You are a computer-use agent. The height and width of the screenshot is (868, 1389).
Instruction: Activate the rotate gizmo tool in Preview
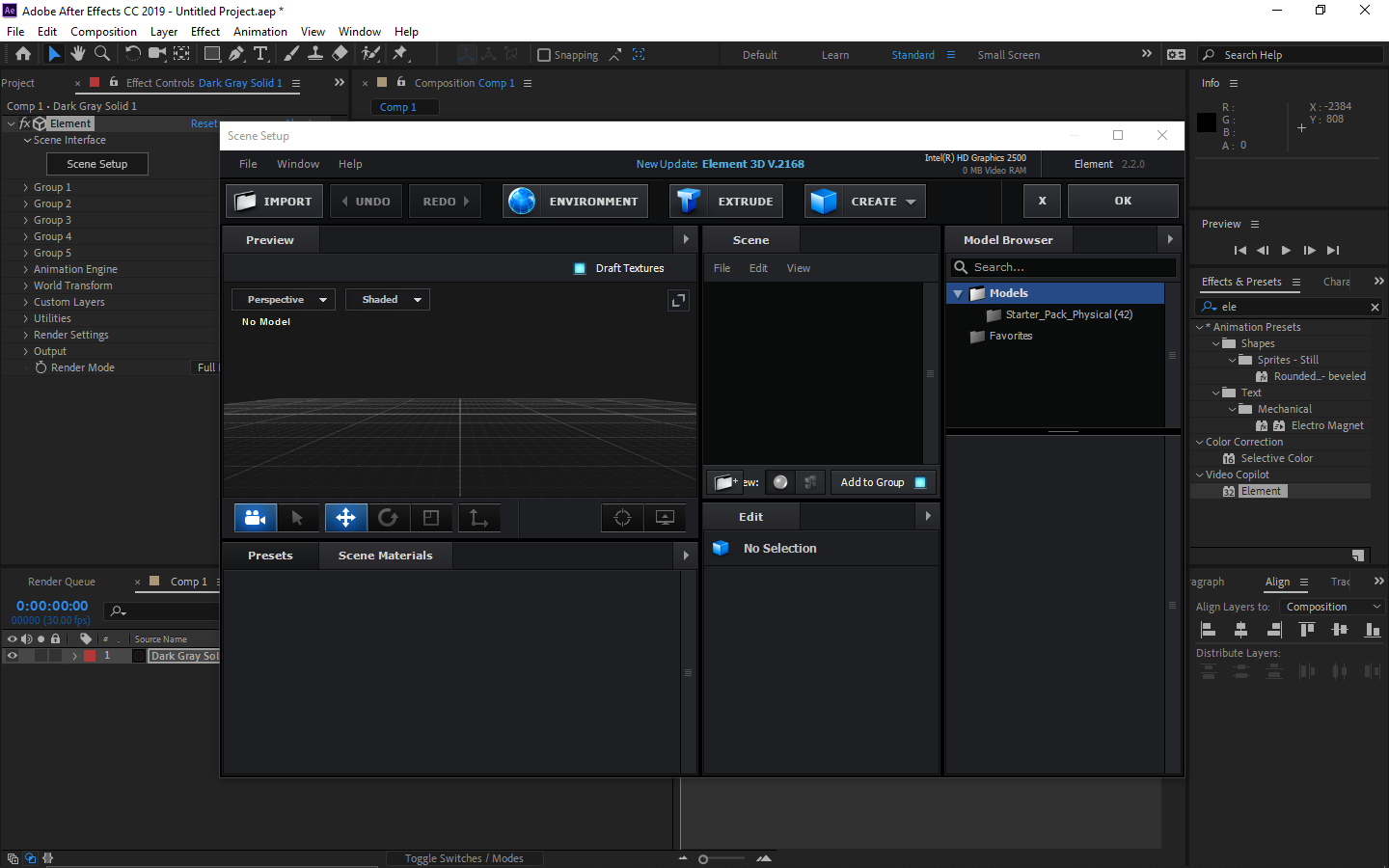pyautogui.click(x=388, y=518)
